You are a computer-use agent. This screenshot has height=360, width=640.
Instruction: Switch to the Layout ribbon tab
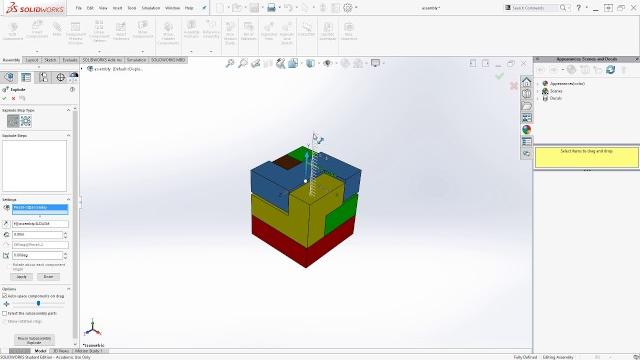tap(32, 60)
